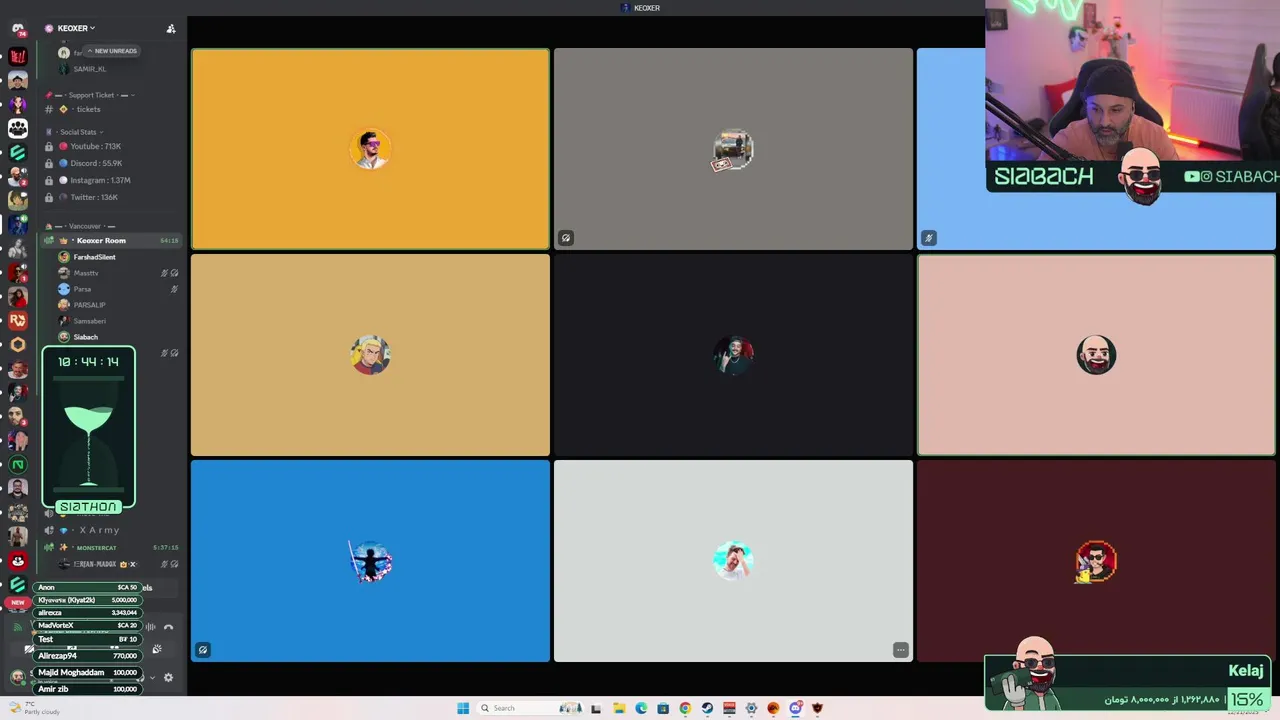This screenshot has height=720, width=1280.
Task: Select the gray video tile participant
Action: 733,149
